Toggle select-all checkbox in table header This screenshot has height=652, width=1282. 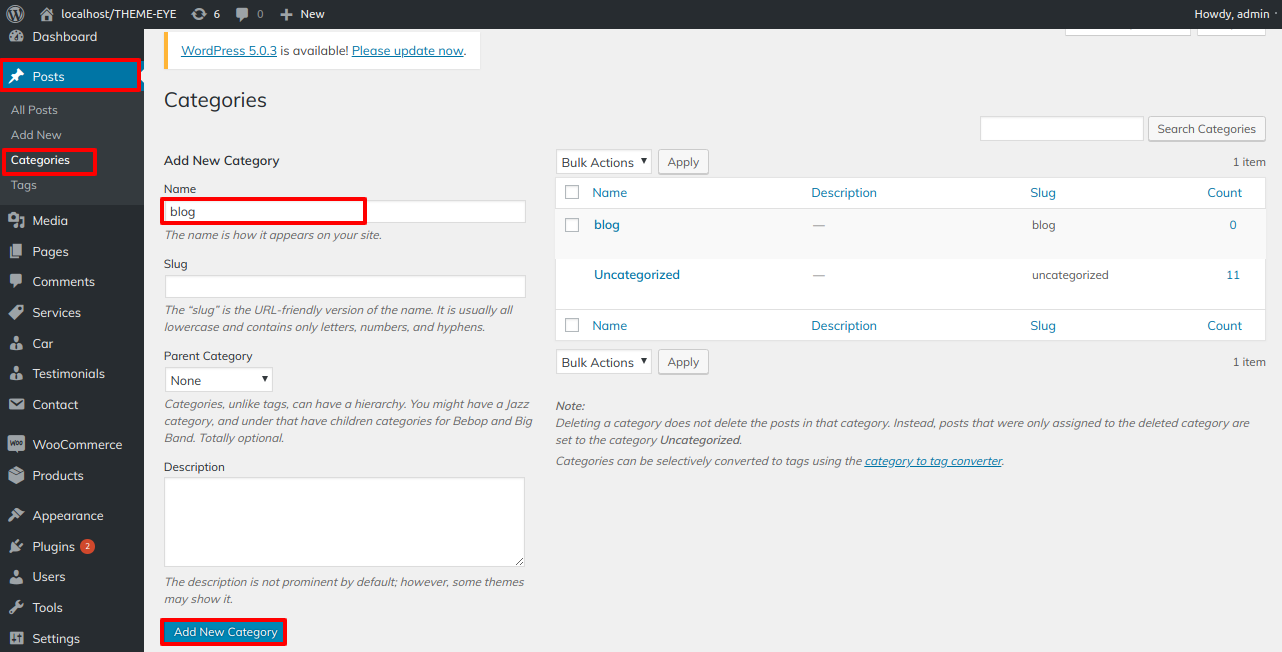(x=572, y=193)
